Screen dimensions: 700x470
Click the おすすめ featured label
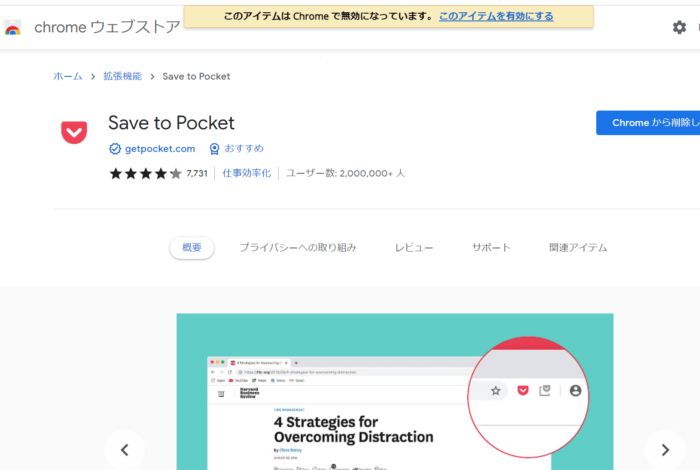pyautogui.click(x=244, y=148)
